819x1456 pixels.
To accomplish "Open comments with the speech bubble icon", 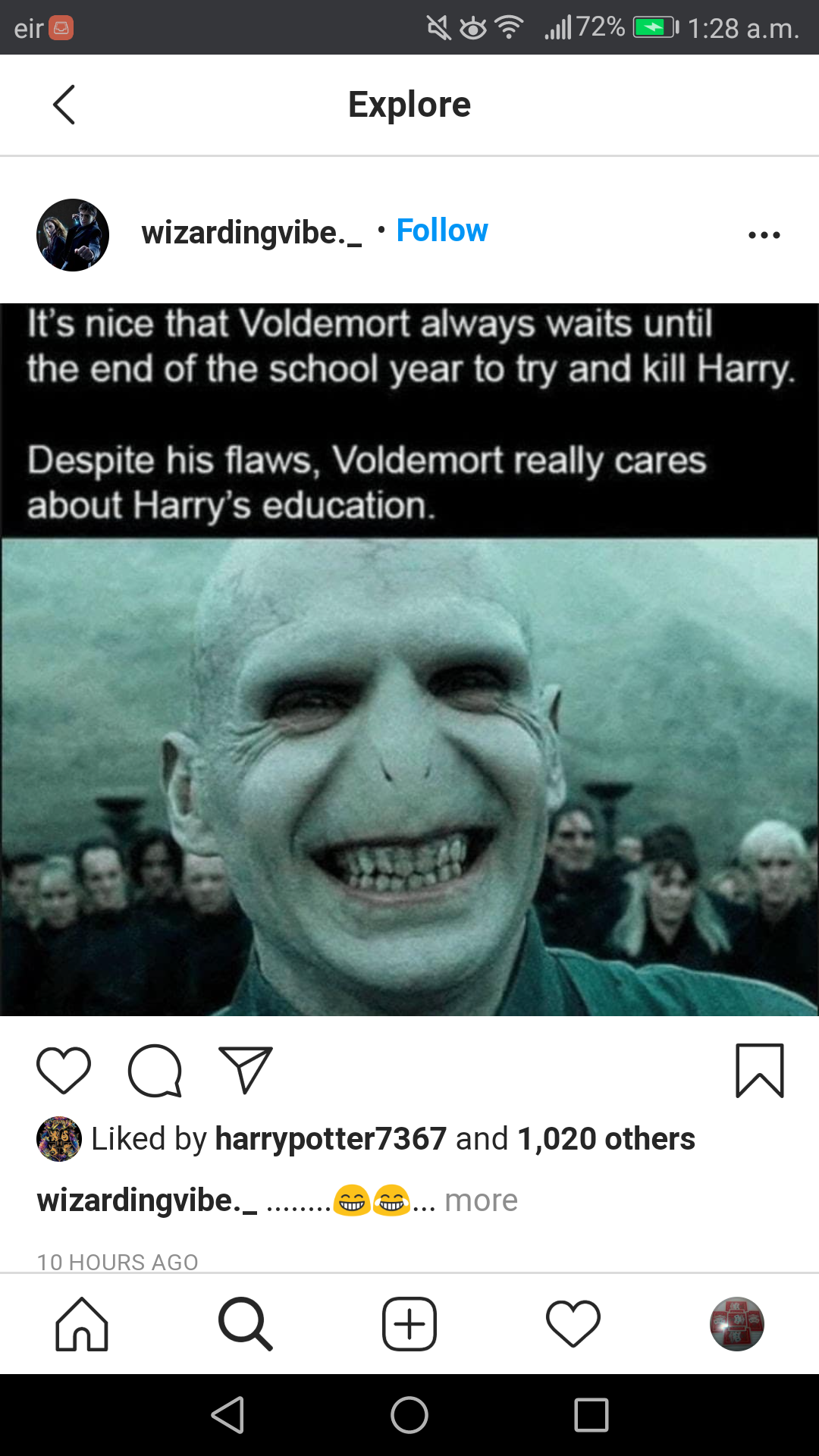I will (x=155, y=1071).
